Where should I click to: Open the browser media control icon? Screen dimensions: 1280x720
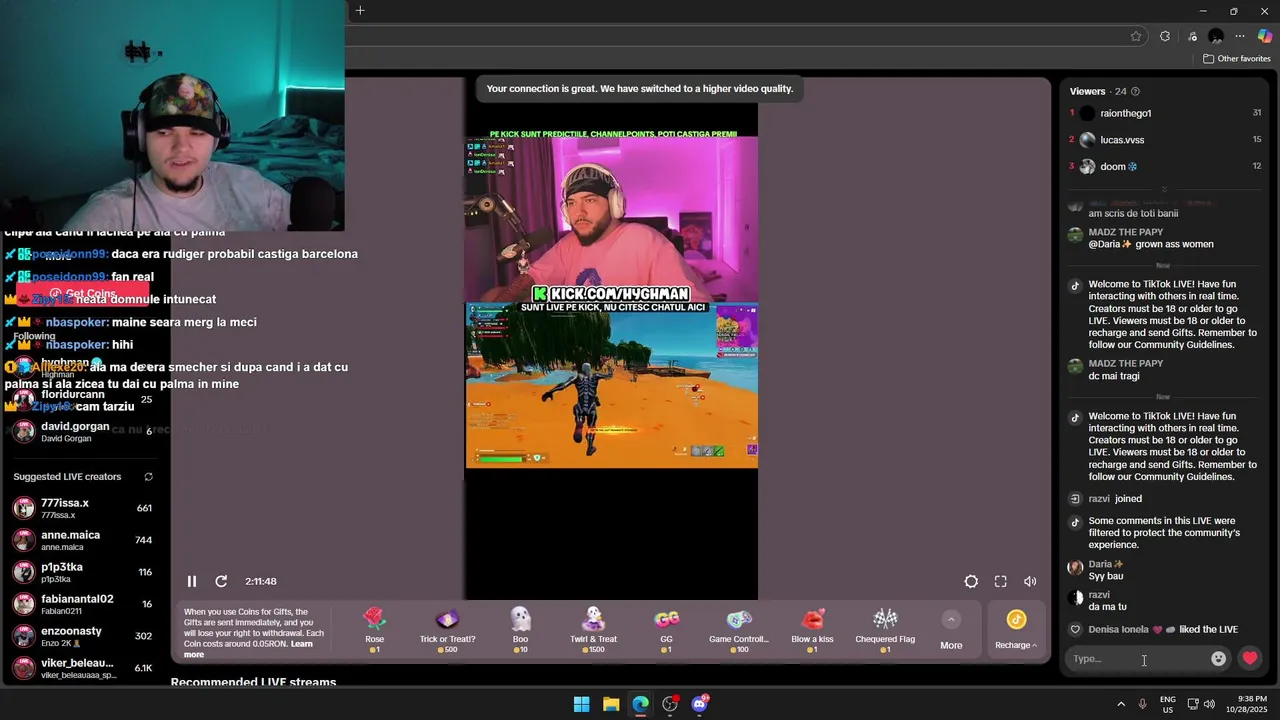point(1192,36)
